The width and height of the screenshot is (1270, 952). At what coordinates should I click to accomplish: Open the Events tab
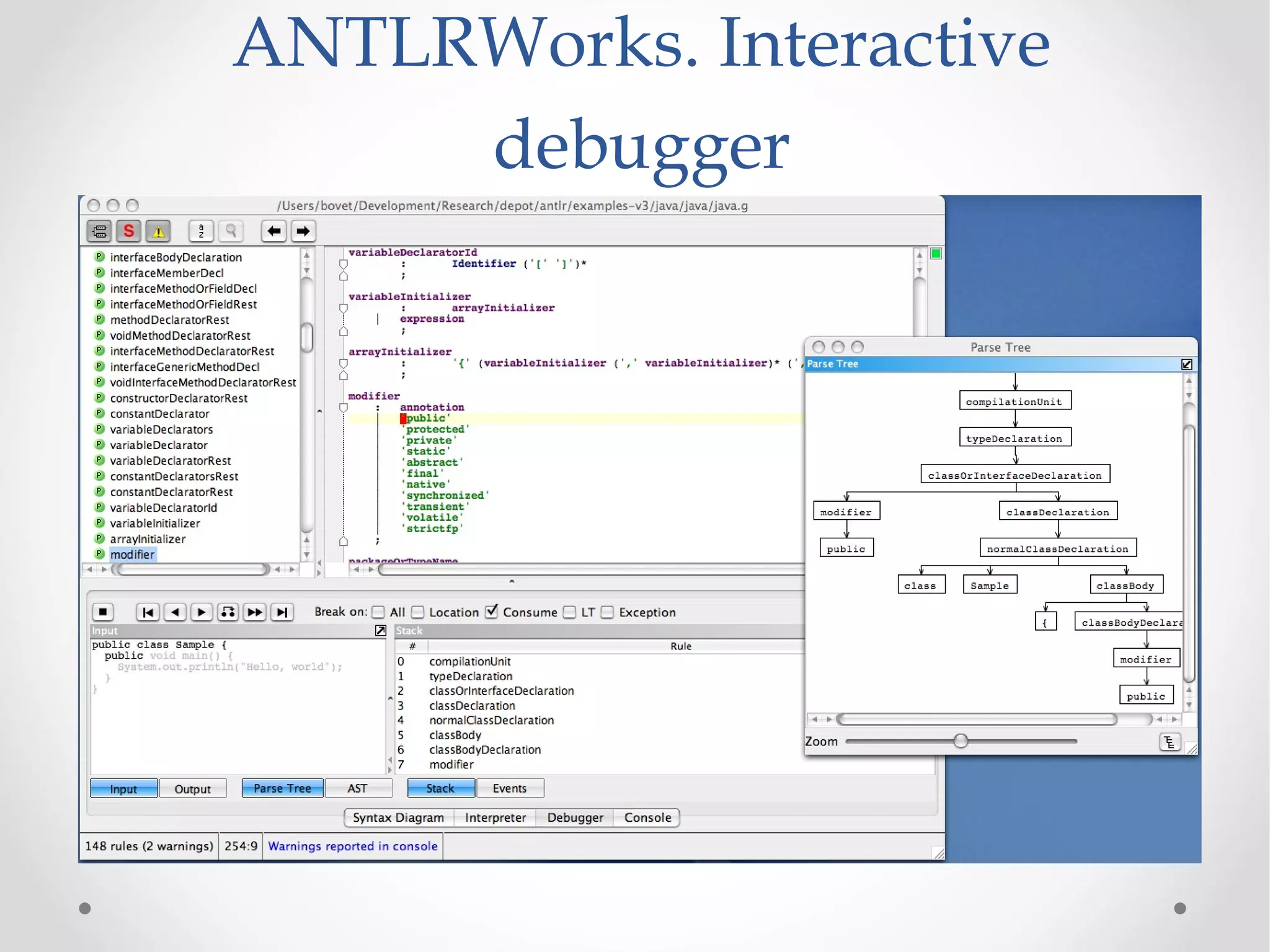[x=510, y=788]
